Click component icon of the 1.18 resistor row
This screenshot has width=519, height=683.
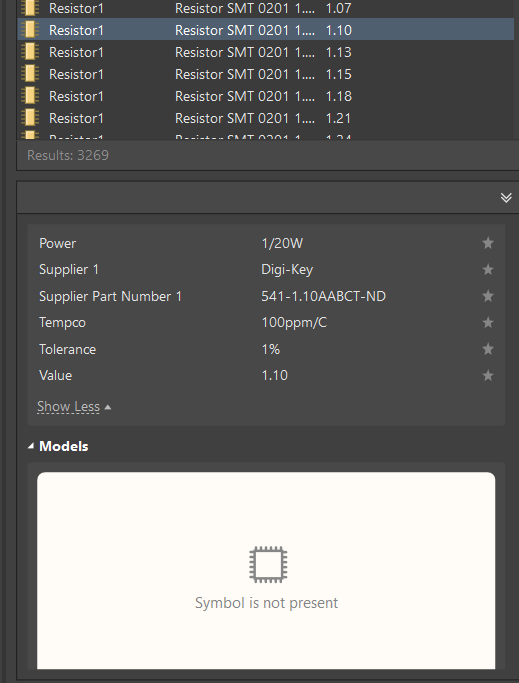coord(30,96)
